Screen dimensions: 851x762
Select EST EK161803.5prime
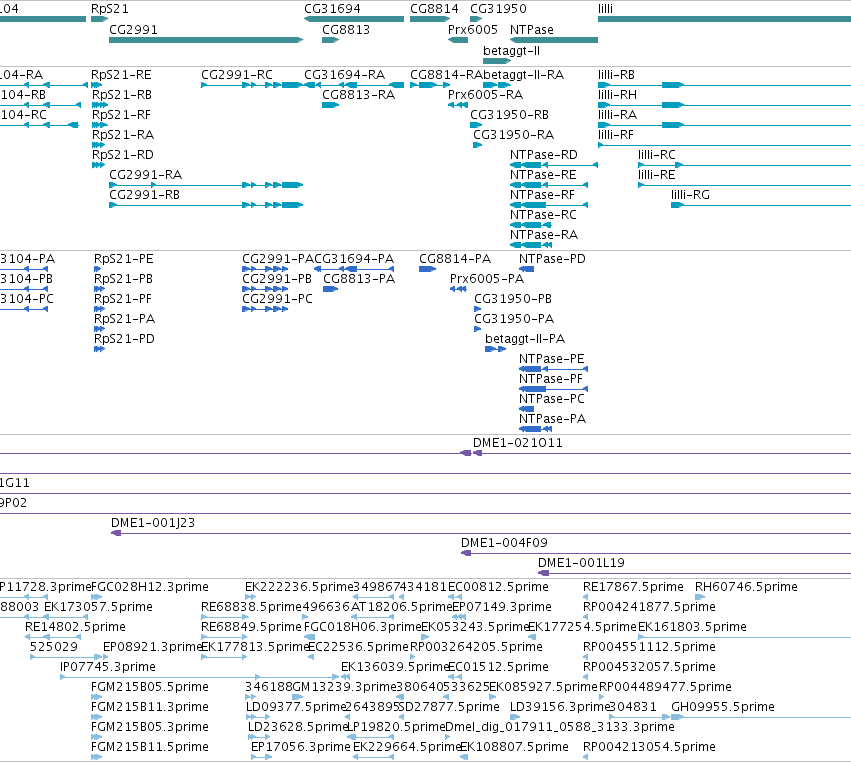pos(693,627)
